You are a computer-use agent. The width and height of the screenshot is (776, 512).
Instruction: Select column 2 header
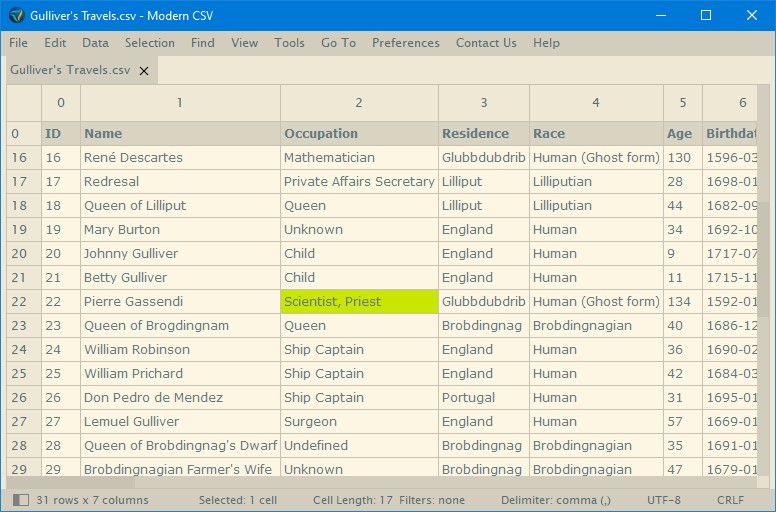(359, 103)
